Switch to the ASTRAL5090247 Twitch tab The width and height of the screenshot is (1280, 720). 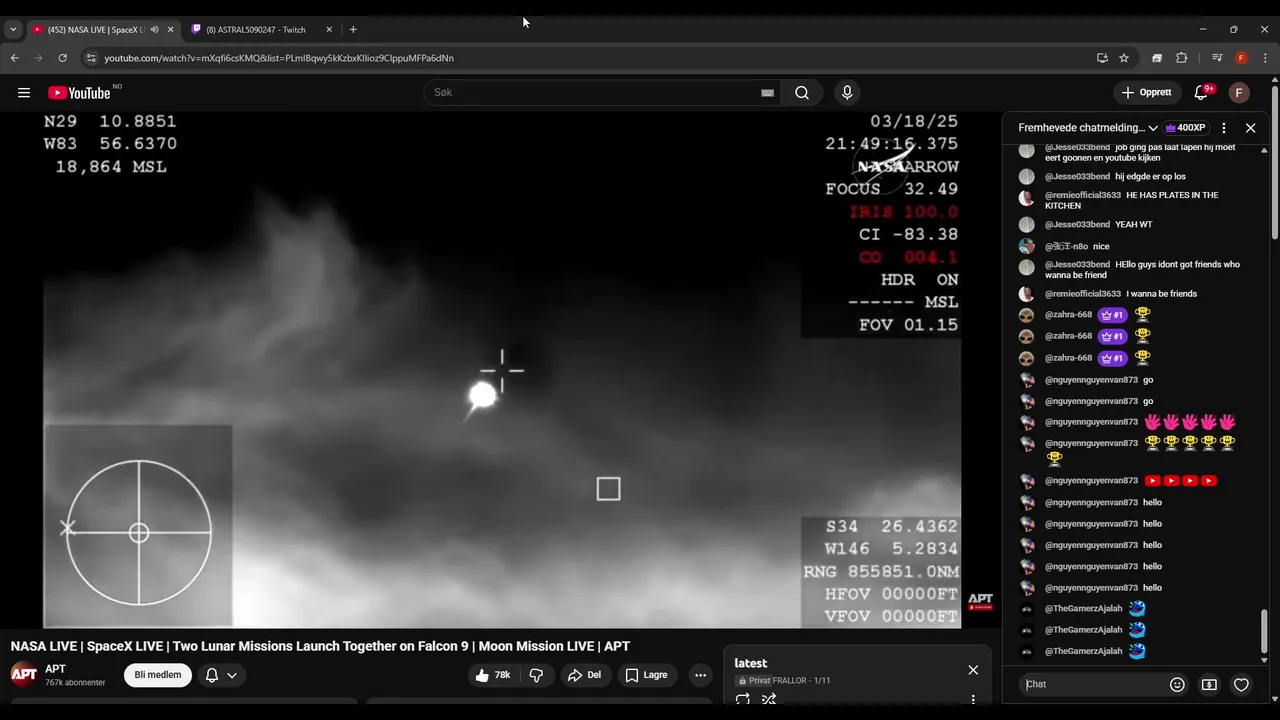pos(261,30)
